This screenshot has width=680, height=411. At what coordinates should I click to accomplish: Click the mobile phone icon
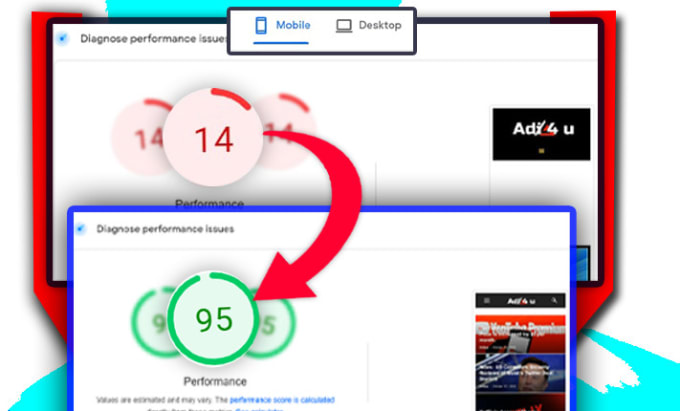[261, 26]
